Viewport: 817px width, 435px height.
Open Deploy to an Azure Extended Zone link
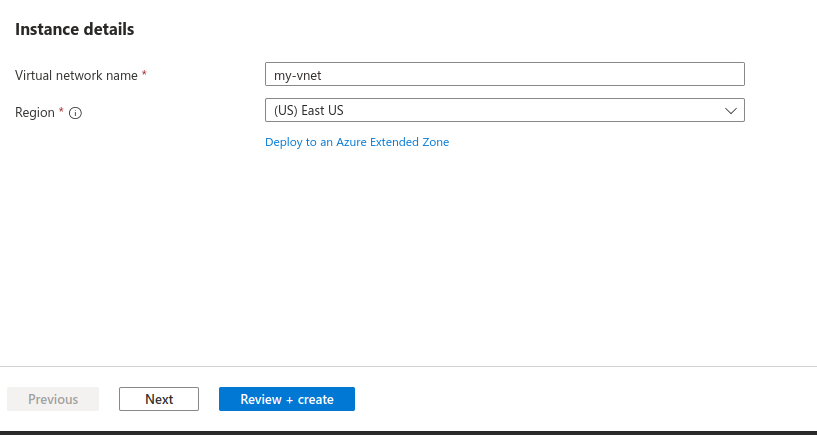tap(357, 142)
